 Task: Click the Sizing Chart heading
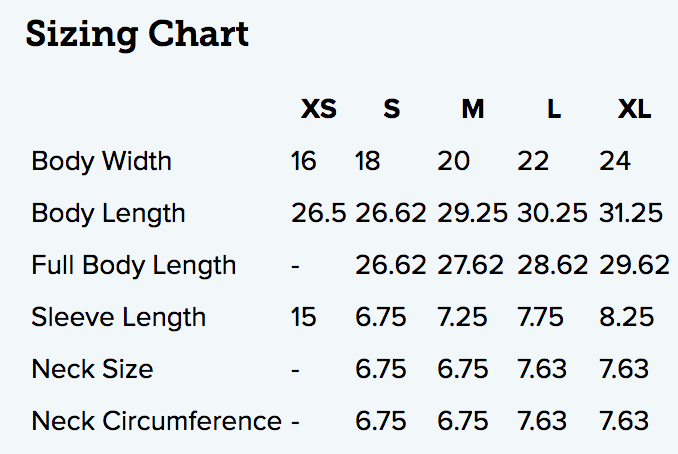137,35
